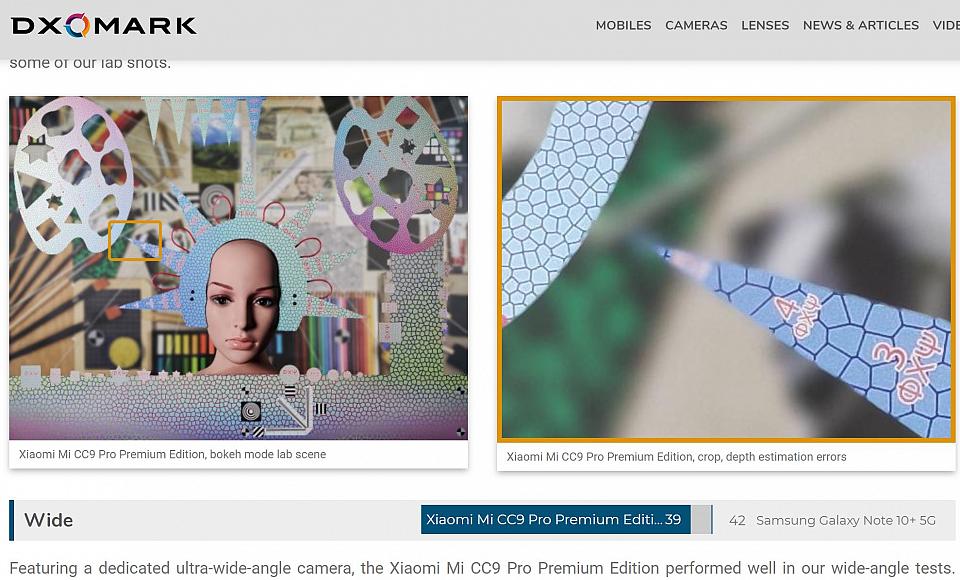The image size is (960, 580).
Task: Click the 'Wide' section heading
Action: pyautogui.click(x=48, y=520)
